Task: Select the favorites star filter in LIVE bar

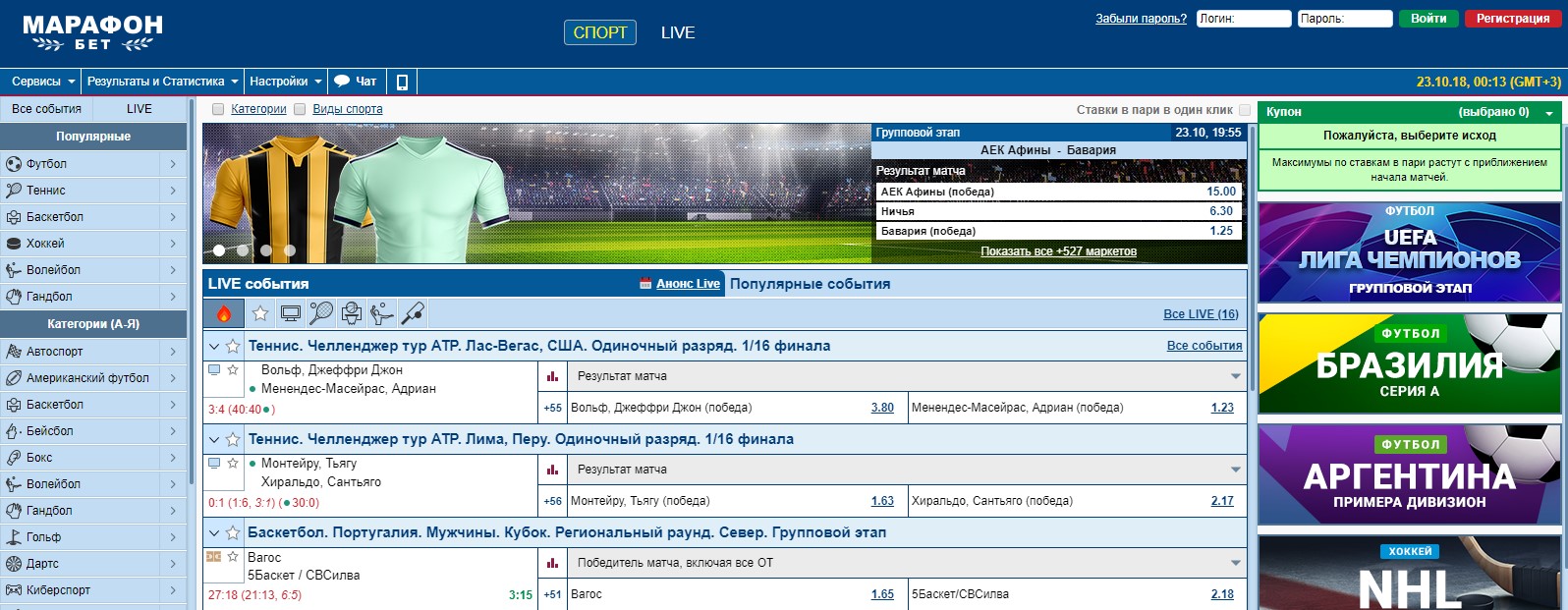Action: 260,313
